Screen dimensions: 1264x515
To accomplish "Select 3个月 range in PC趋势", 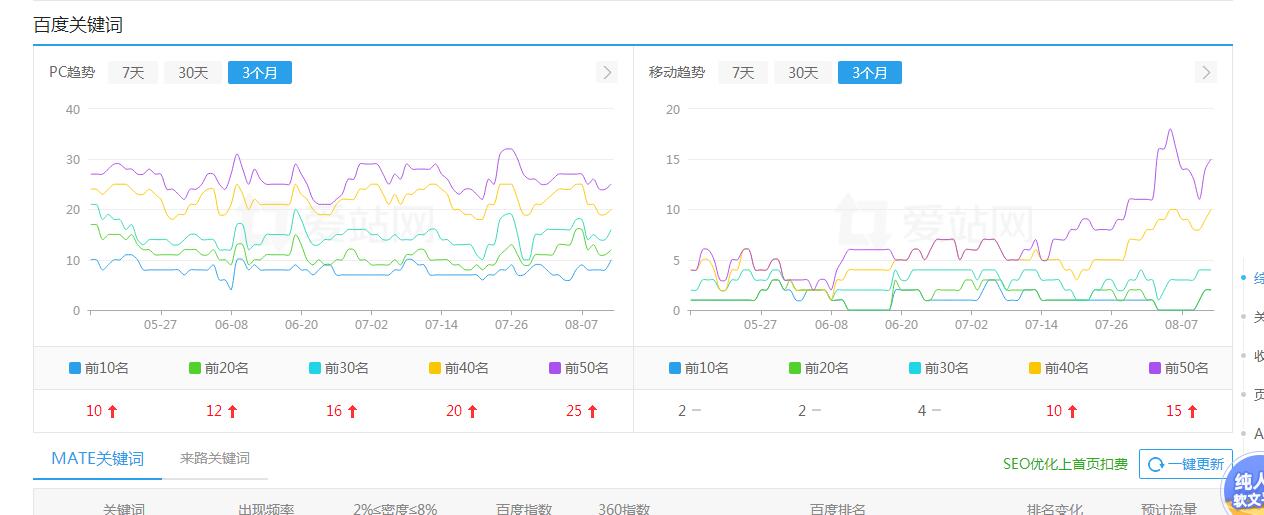I will (x=260, y=72).
